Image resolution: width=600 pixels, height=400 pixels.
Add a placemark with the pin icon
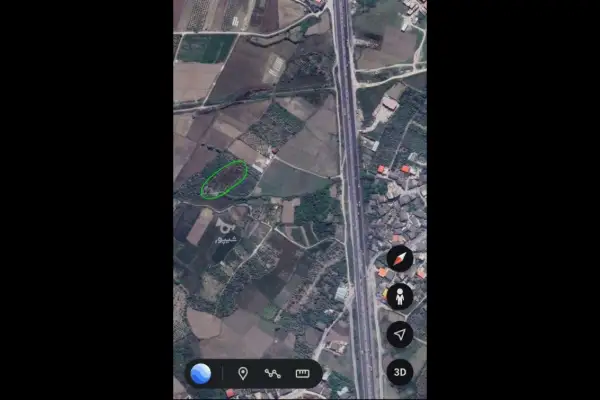coord(243,373)
